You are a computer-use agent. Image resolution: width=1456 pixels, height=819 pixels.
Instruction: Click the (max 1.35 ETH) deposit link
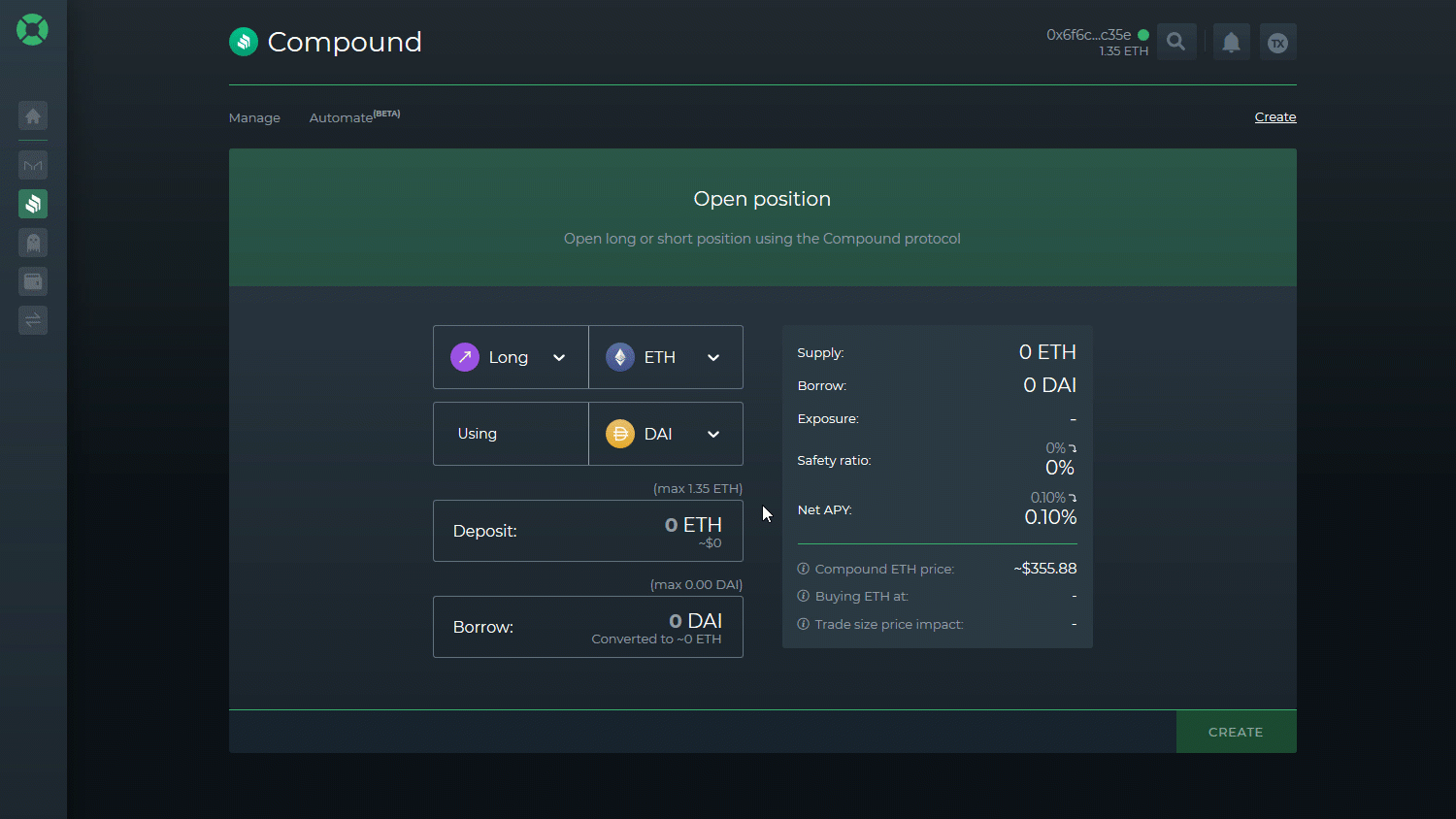[698, 488]
